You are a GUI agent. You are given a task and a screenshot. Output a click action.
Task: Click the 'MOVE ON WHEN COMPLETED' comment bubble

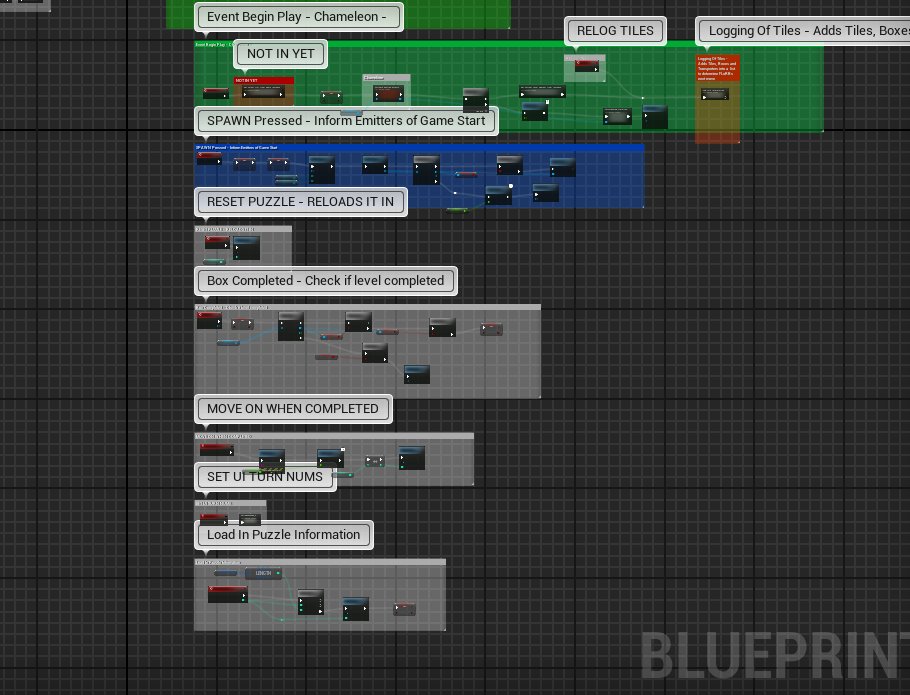[x=293, y=409]
